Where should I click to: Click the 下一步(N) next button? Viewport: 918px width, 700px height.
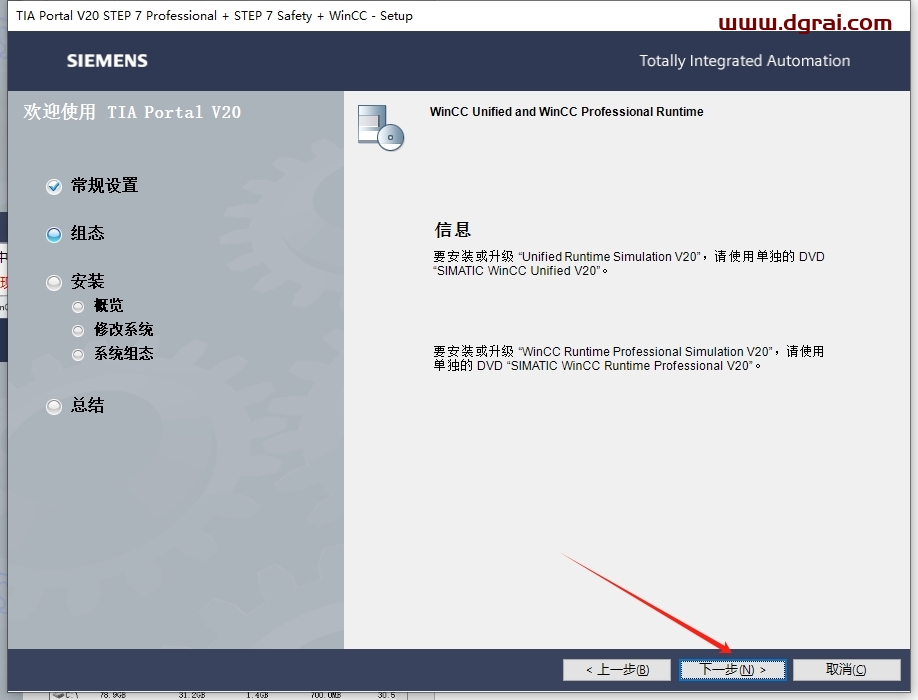[732, 670]
